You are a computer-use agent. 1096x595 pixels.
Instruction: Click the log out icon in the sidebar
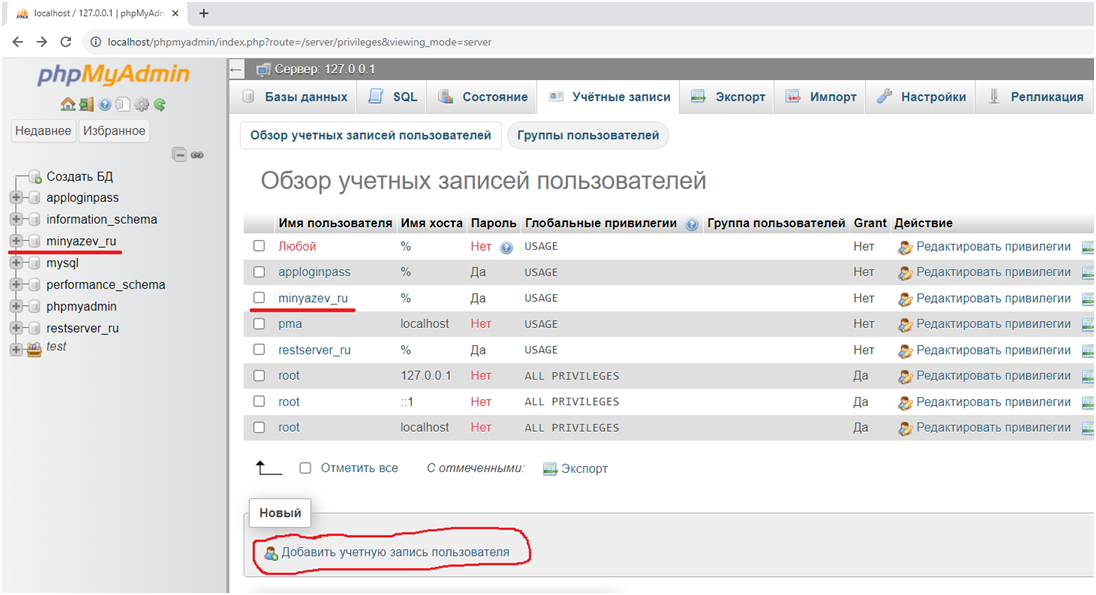(x=86, y=104)
